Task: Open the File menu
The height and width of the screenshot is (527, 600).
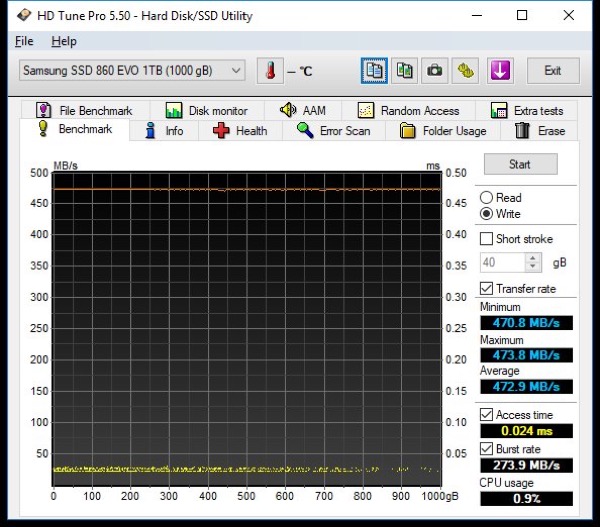Action: [x=24, y=41]
